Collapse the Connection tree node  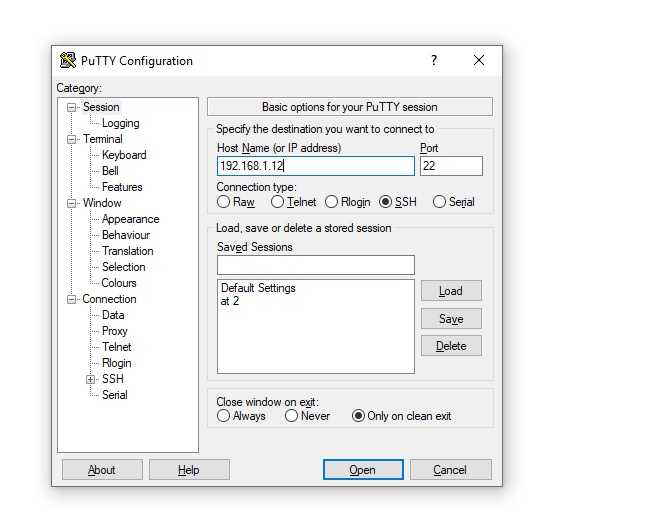(72, 299)
